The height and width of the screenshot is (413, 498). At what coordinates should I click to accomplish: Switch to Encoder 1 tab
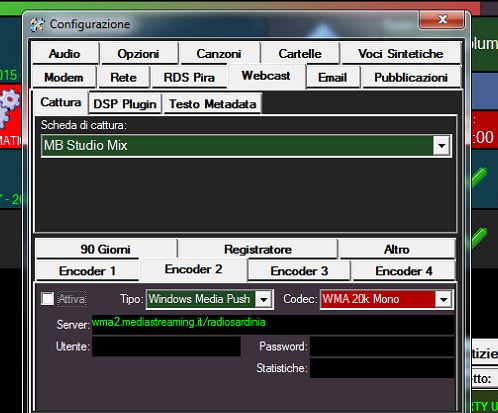tap(87, 271)
